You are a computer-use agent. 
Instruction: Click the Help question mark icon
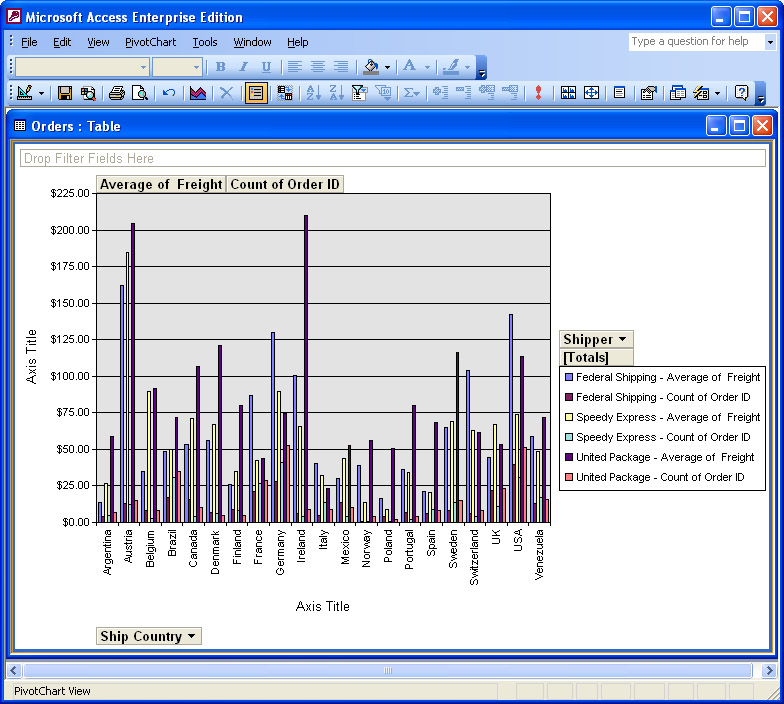click(x=741, y=93)
